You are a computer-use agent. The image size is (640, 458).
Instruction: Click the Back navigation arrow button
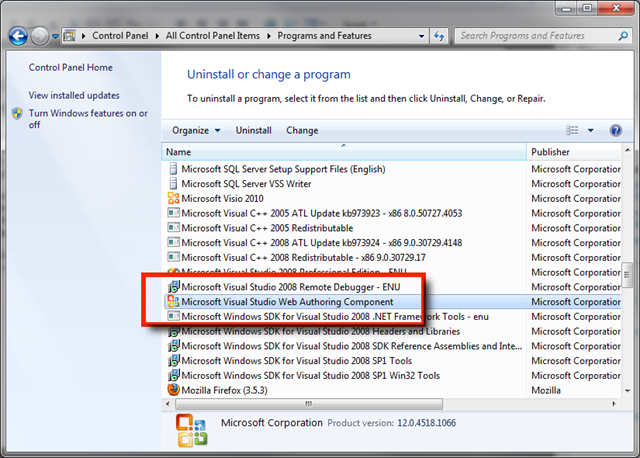[18, 36]
